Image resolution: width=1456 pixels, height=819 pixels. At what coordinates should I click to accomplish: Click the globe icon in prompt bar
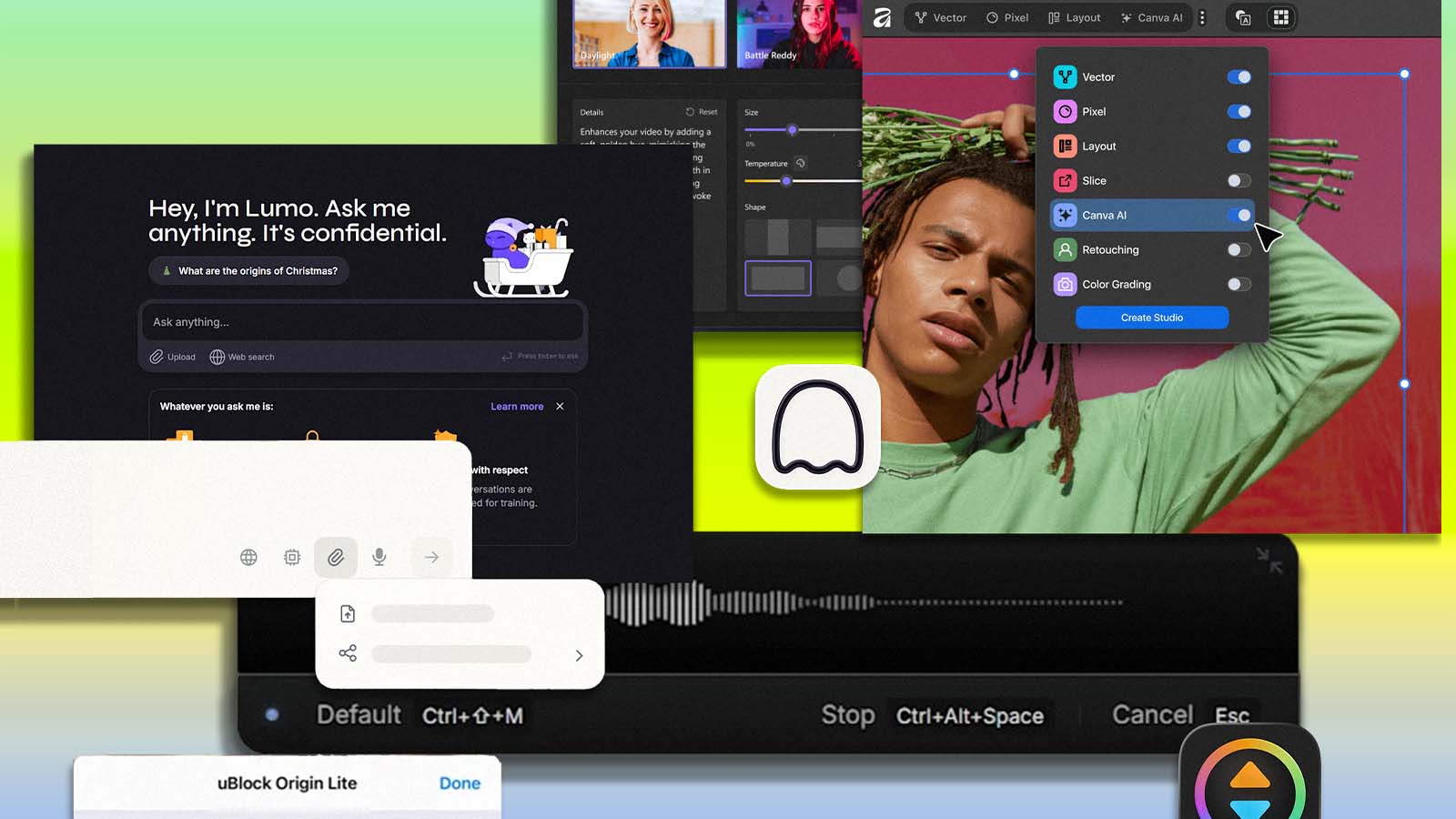click(x=248, y=557)
